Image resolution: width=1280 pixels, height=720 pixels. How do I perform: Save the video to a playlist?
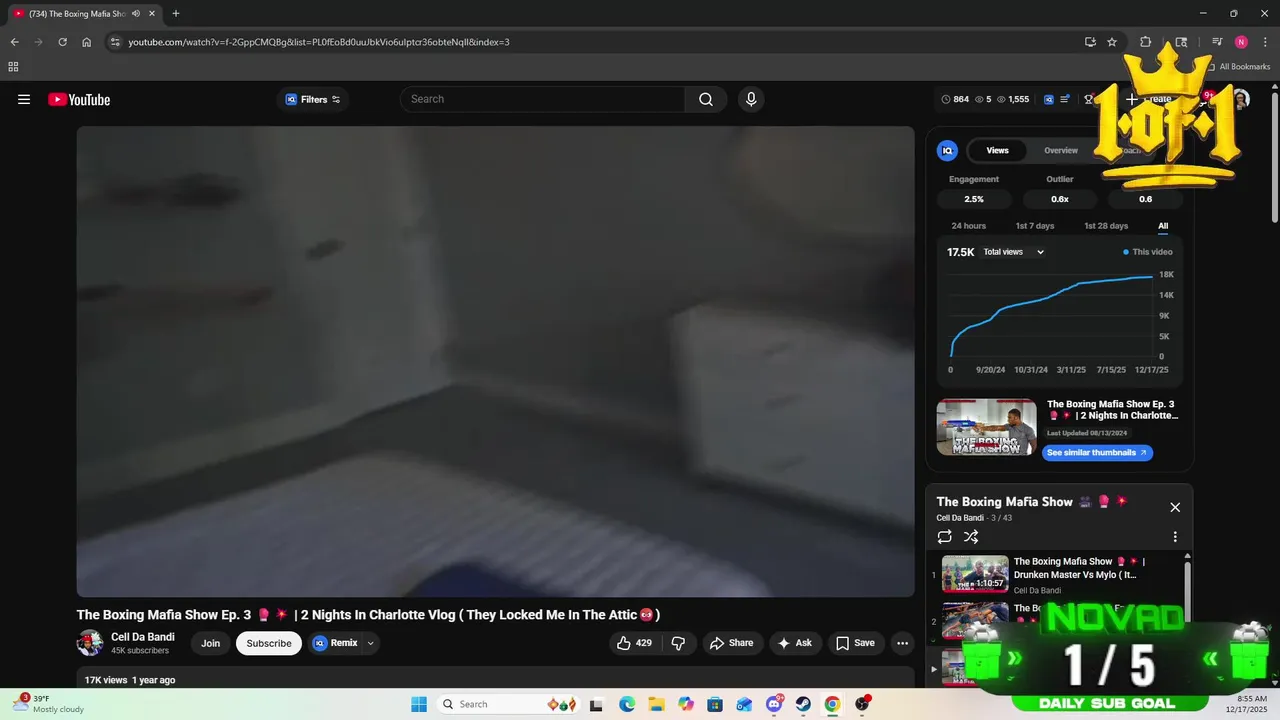pyautogui.click(x=856, y=643)
